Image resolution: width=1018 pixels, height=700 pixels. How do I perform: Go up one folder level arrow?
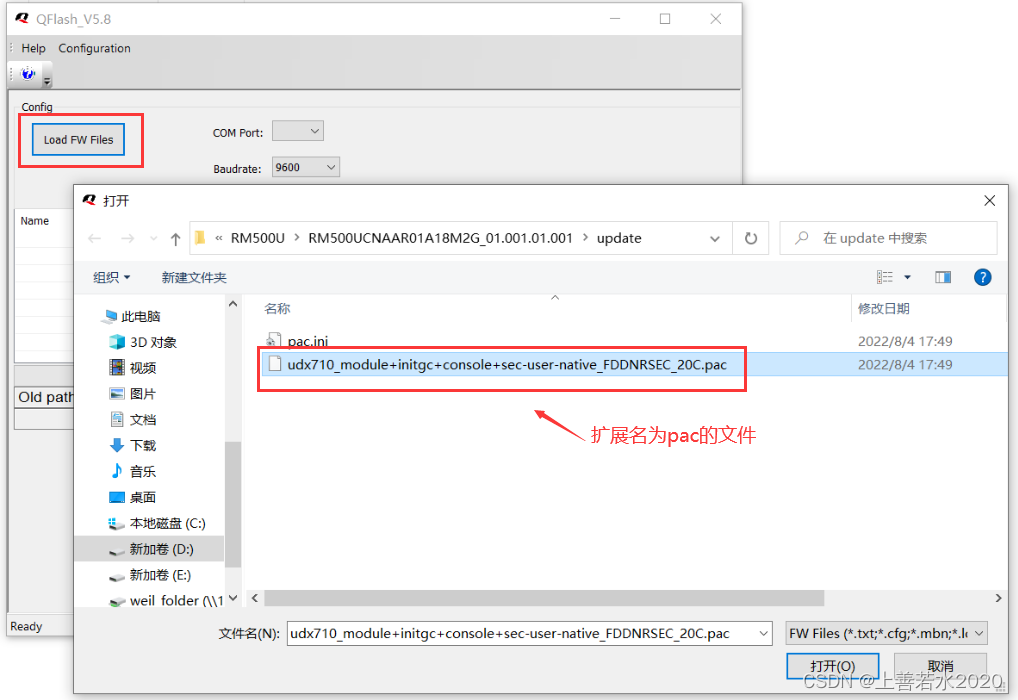175,238
